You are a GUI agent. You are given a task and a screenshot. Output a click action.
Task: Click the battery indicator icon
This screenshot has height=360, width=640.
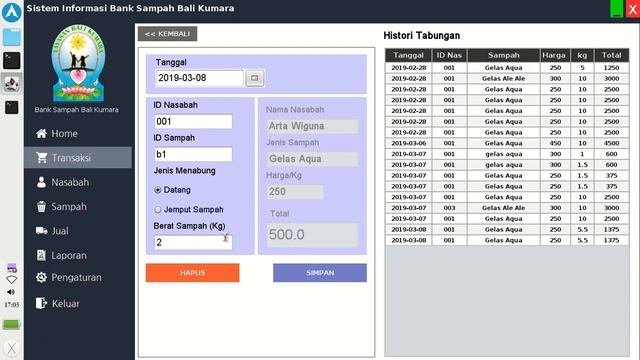click(x=11, y=324)
